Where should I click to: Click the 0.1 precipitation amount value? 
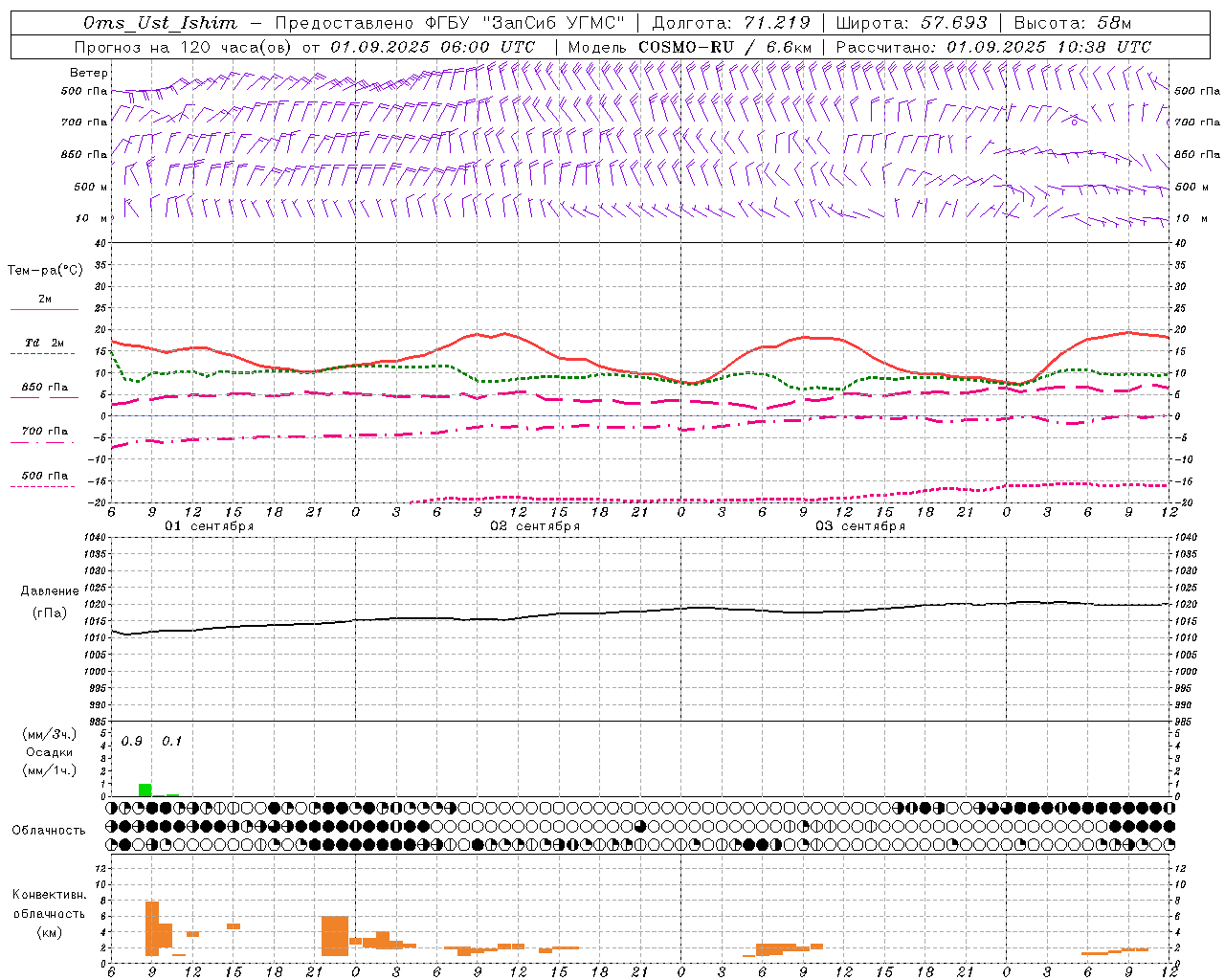tap(171, 742)
